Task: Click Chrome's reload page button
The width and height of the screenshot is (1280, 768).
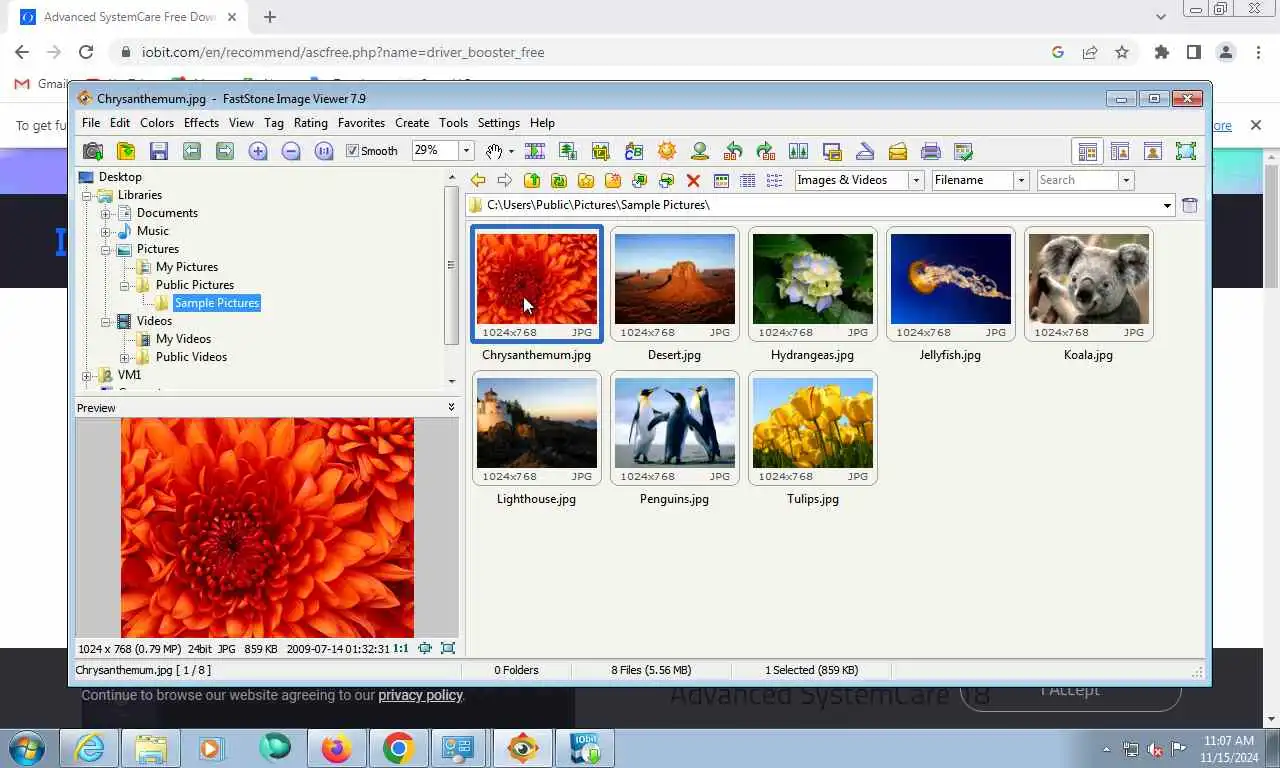Action: [86, 52]
